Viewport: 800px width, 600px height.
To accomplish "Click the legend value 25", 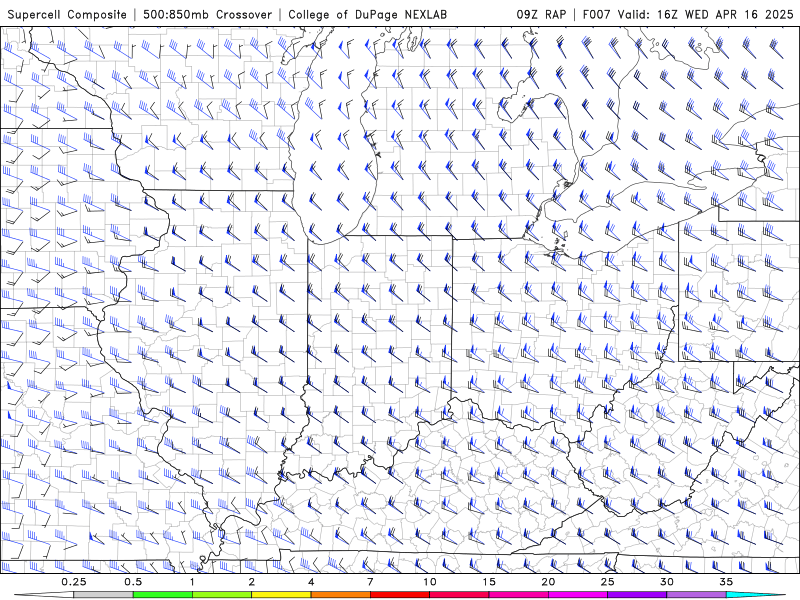I will (x=608, y=582).
